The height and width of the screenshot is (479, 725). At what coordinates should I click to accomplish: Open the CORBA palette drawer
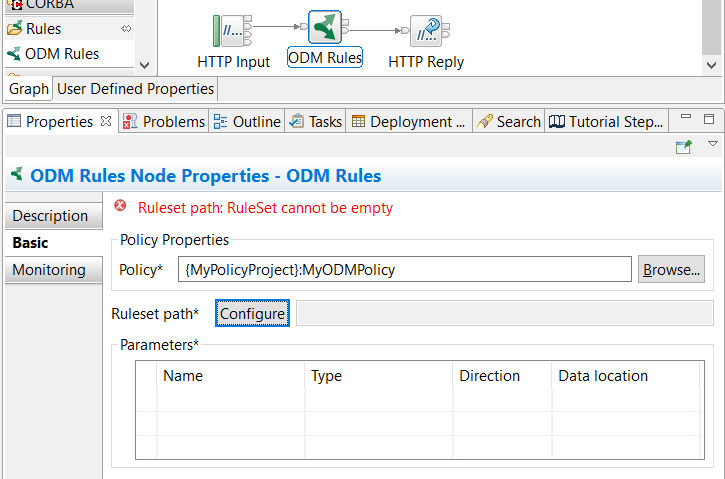click(69, 6)
